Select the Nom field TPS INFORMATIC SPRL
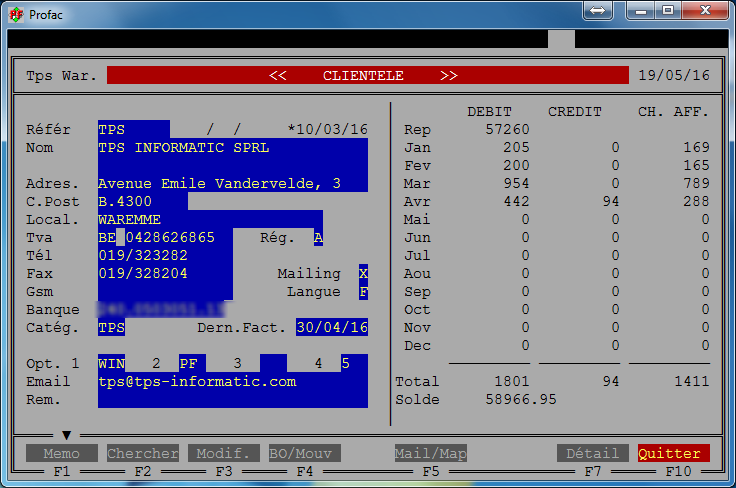This screenshot has width=736, height=488. pos(183,147)
